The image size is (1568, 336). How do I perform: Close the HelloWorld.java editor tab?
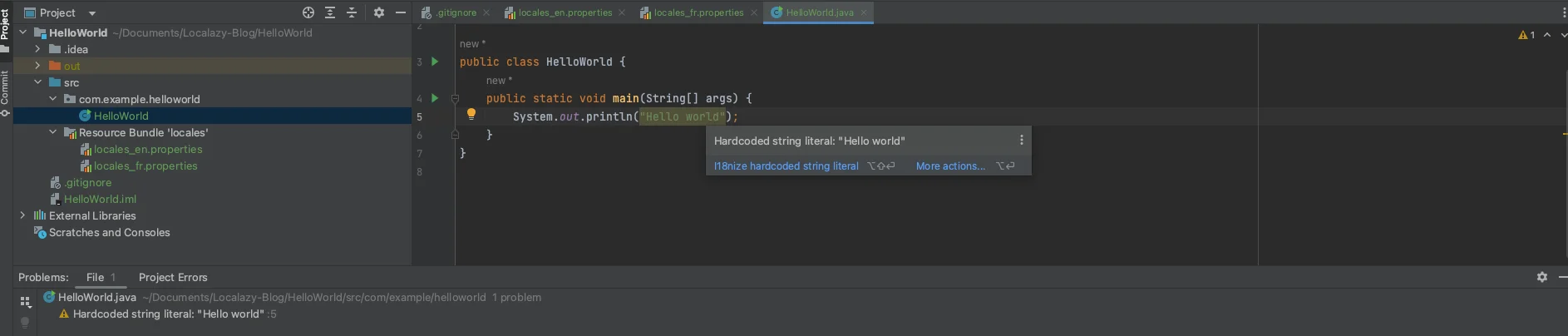(x=864, y=12)
